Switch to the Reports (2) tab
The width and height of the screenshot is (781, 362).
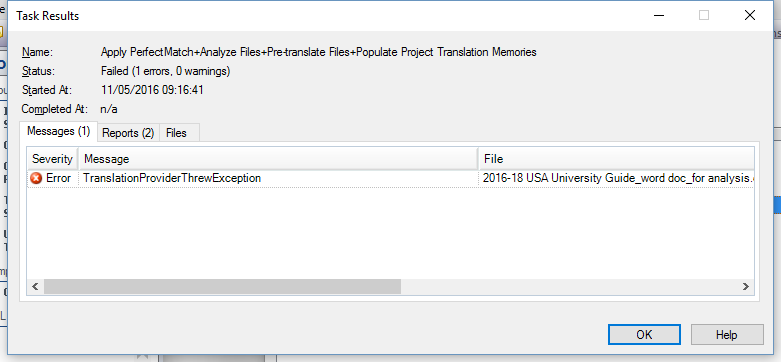(x=128, y=133)
